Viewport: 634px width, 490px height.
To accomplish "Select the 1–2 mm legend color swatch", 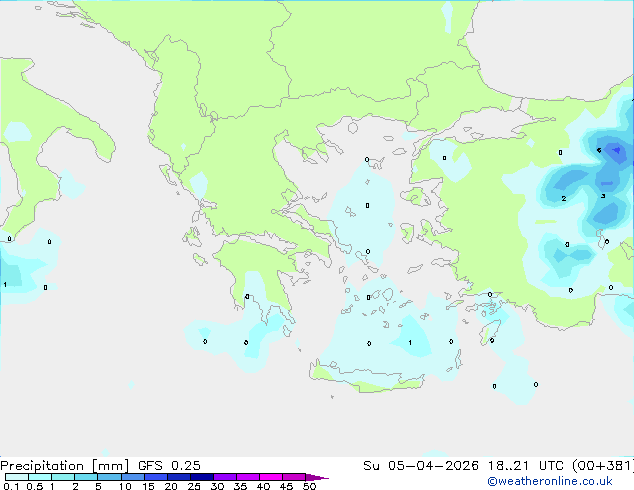I will (63, 477).
